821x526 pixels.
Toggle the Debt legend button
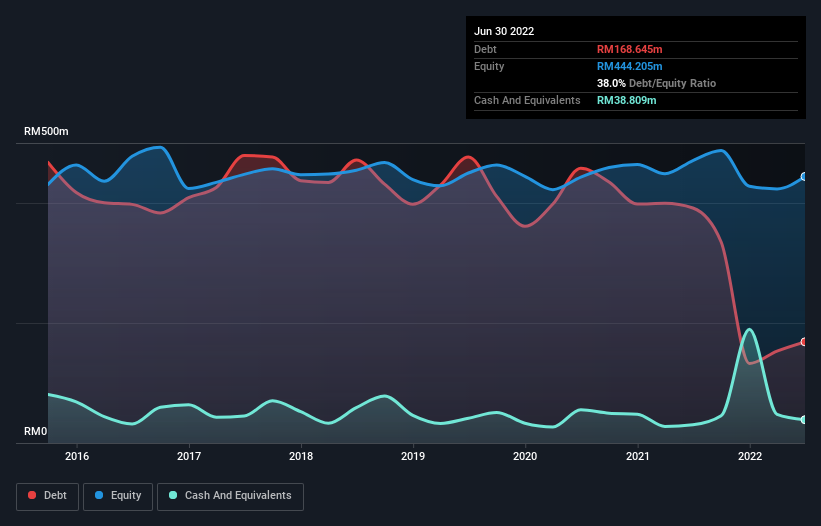47,496
